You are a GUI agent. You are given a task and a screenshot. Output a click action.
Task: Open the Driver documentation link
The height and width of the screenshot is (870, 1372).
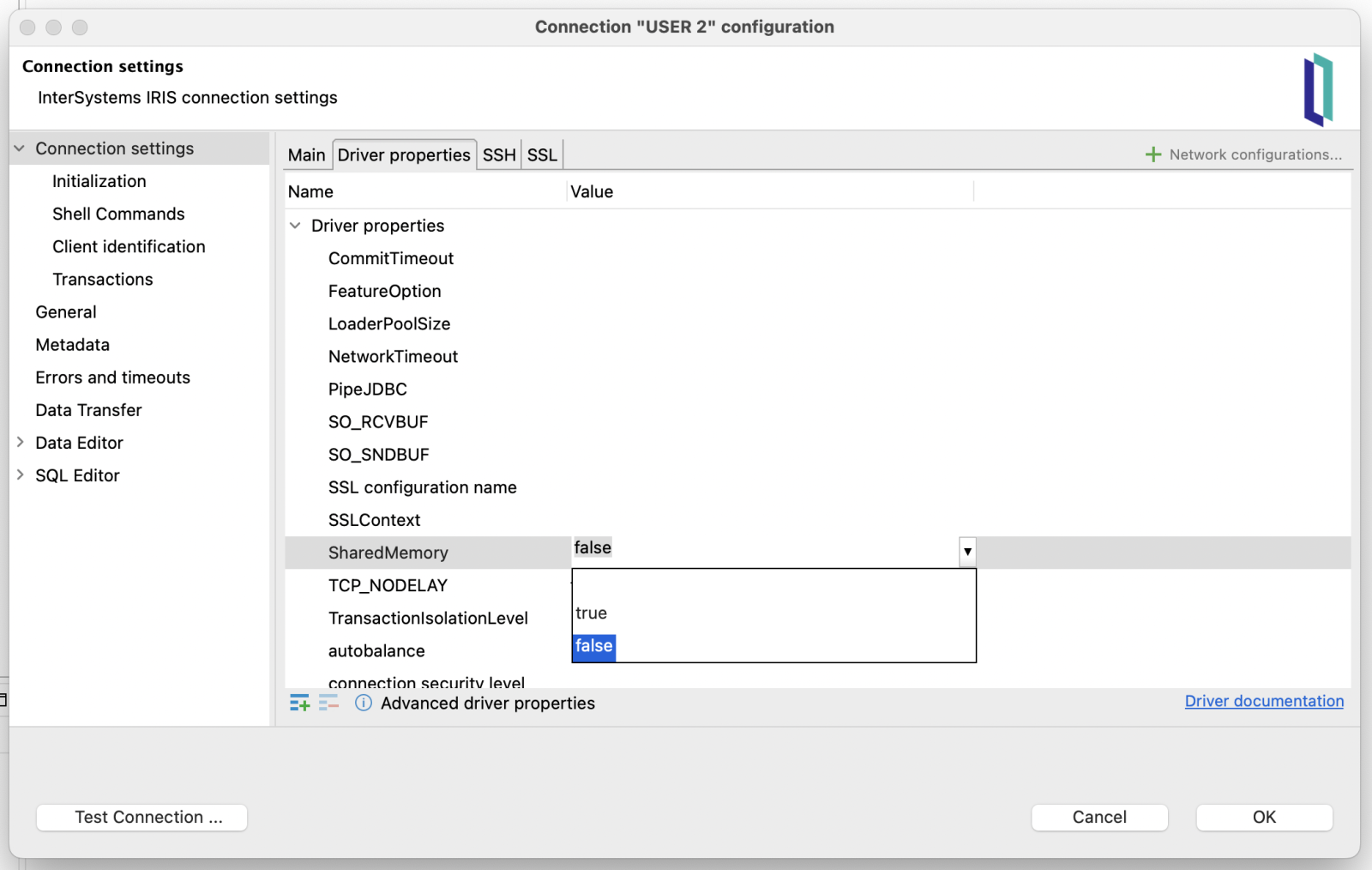1264,701
